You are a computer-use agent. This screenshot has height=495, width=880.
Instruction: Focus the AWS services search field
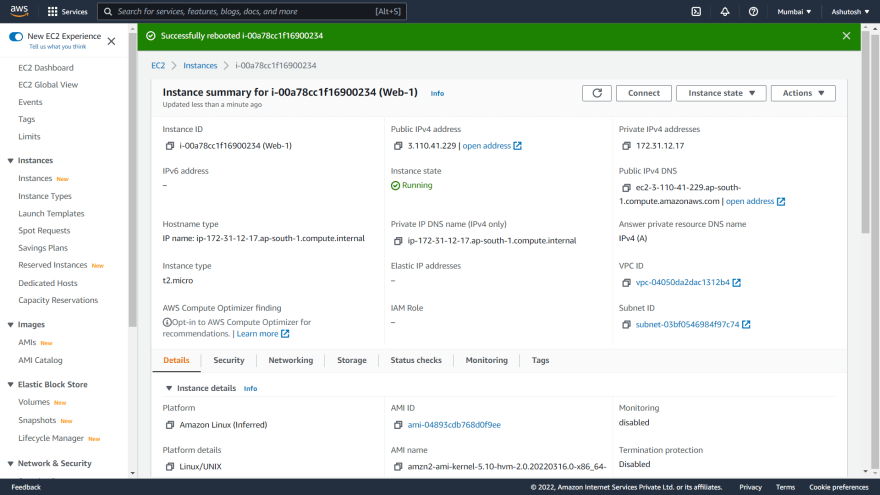point(251,11)
